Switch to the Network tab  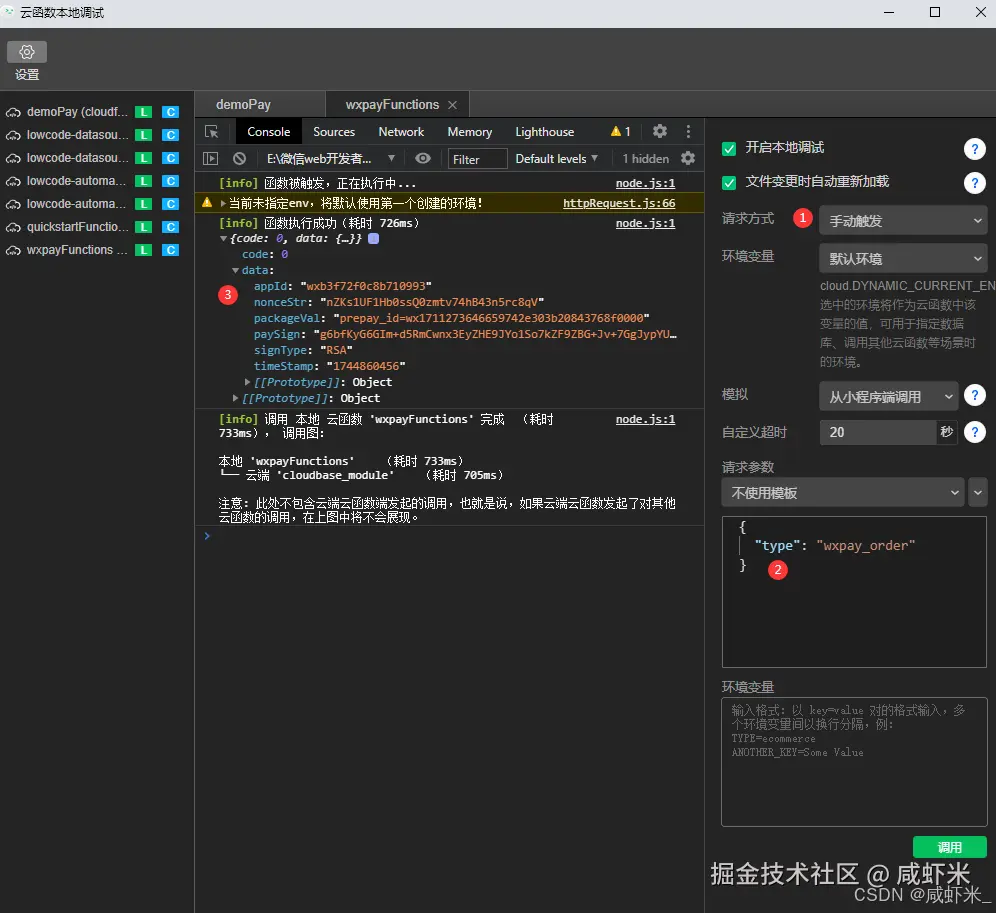pos(401,132)
